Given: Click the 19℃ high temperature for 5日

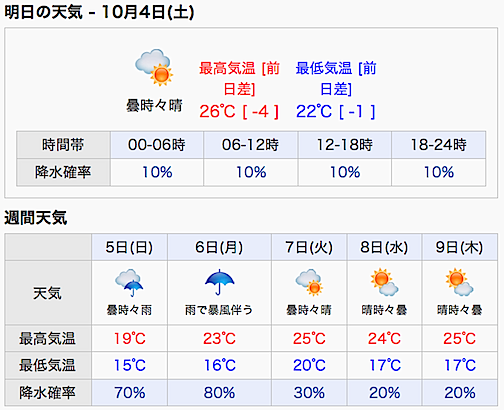Looking at the screenshot, I should tap(130, 339).
